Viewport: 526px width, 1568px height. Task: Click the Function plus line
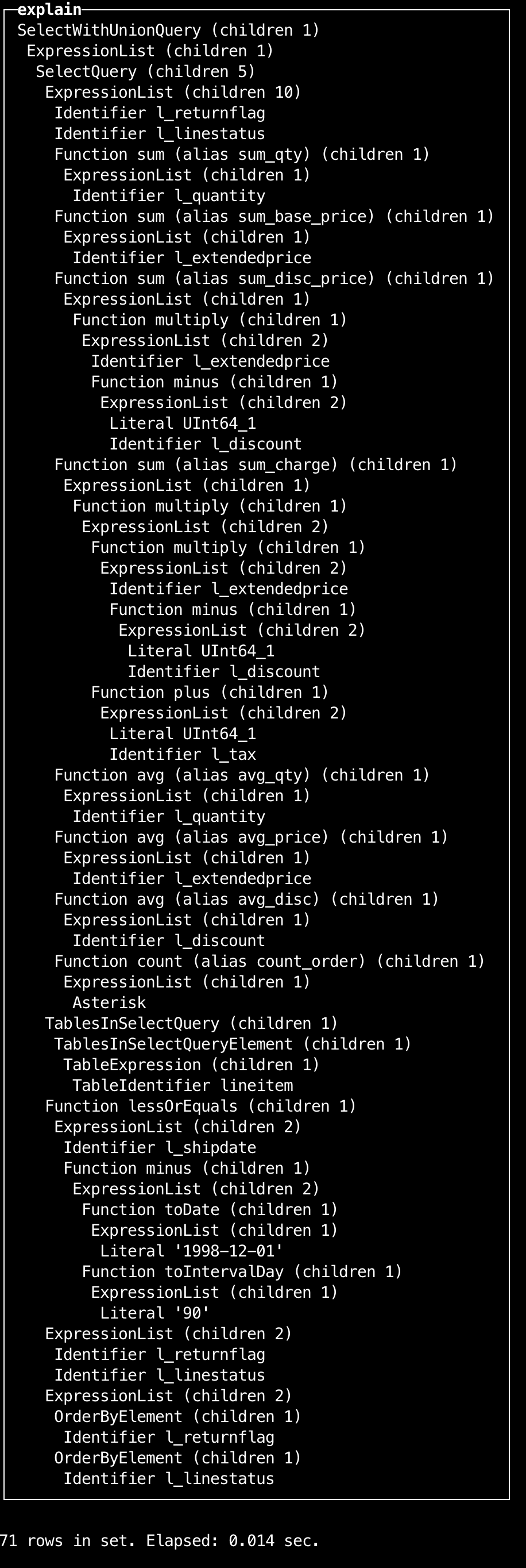[210, 692]
